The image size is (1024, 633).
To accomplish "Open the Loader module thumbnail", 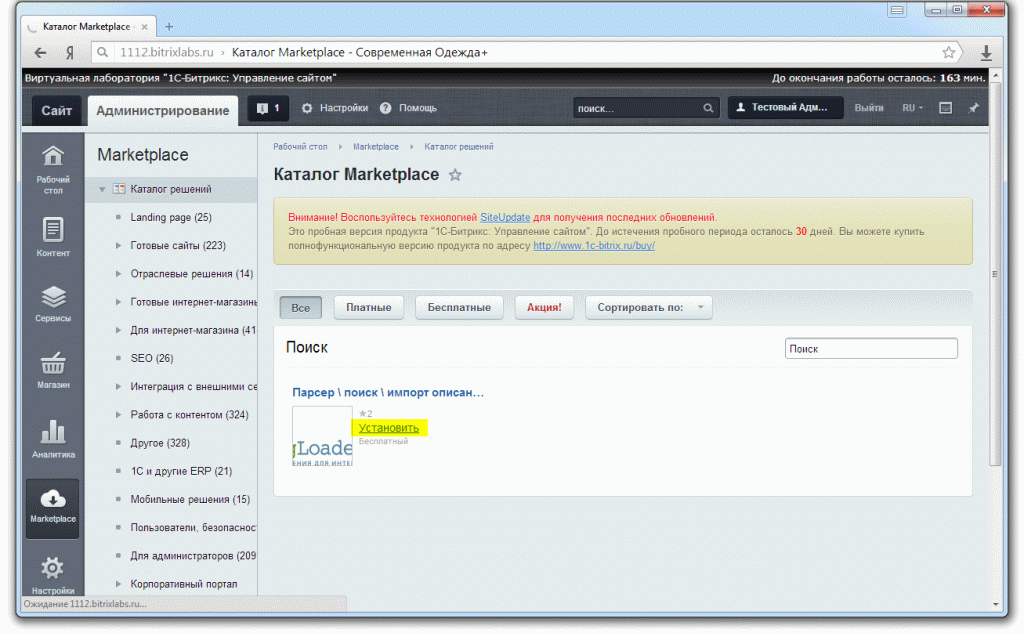I will [322, 436].
